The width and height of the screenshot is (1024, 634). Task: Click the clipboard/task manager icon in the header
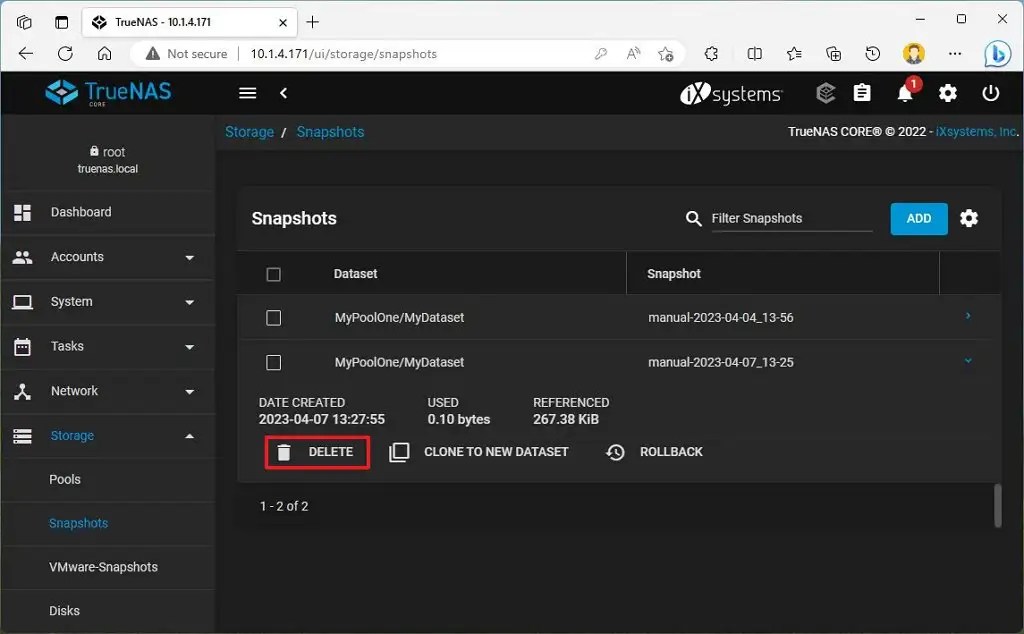pos(862,93)
